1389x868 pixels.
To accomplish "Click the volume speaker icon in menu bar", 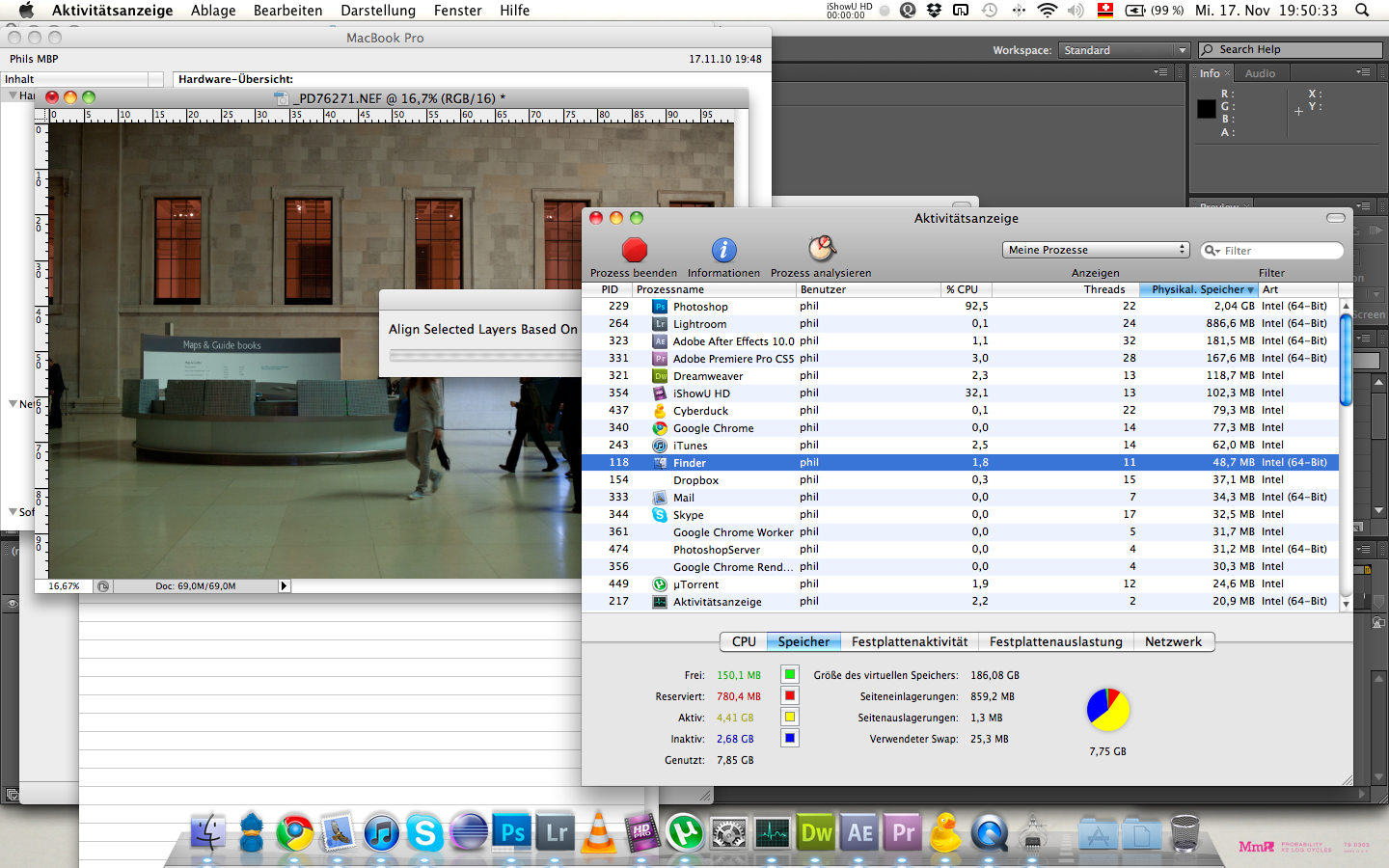I will tap(1076, 10).
